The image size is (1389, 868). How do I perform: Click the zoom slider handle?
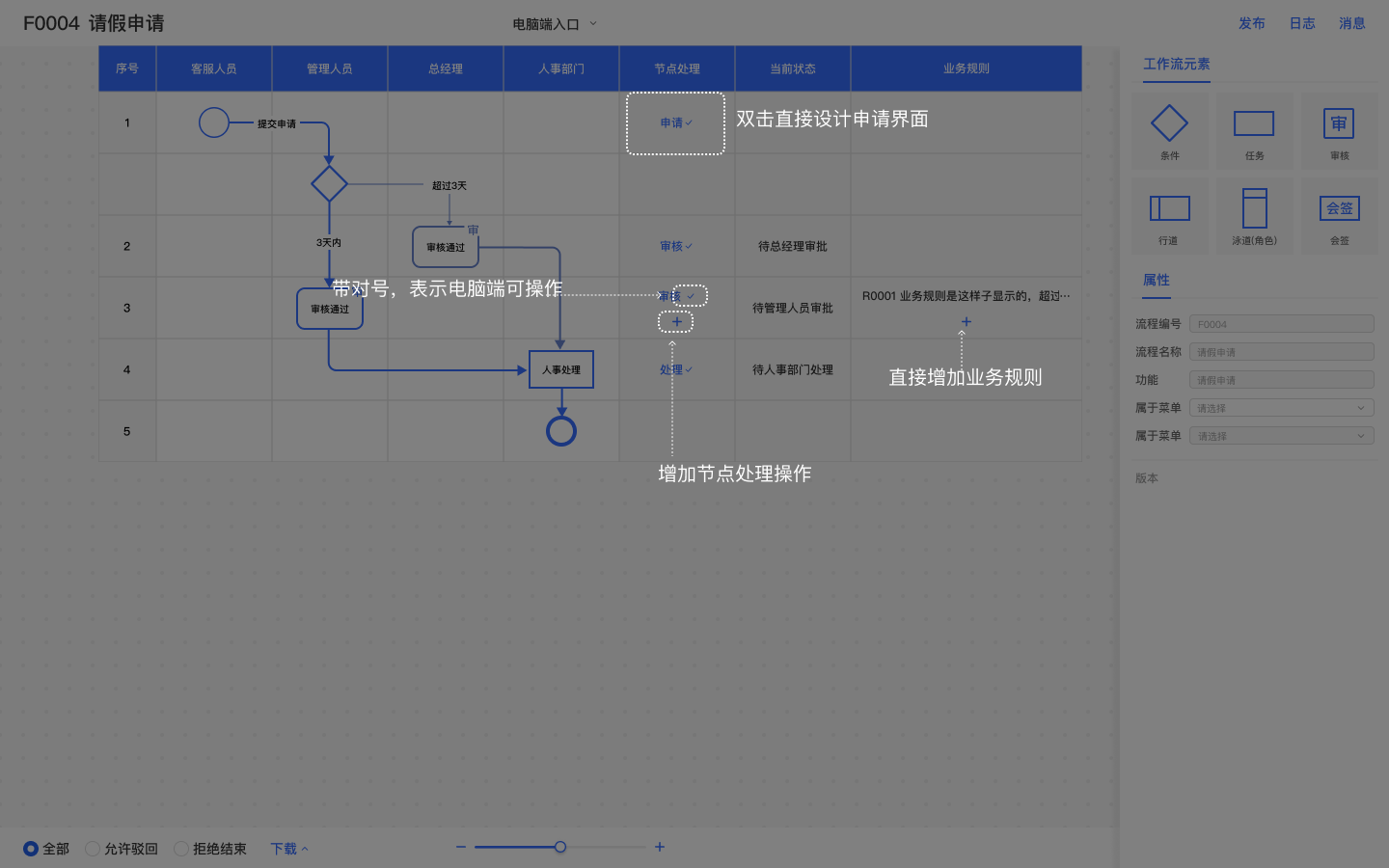tap(560, 847)
